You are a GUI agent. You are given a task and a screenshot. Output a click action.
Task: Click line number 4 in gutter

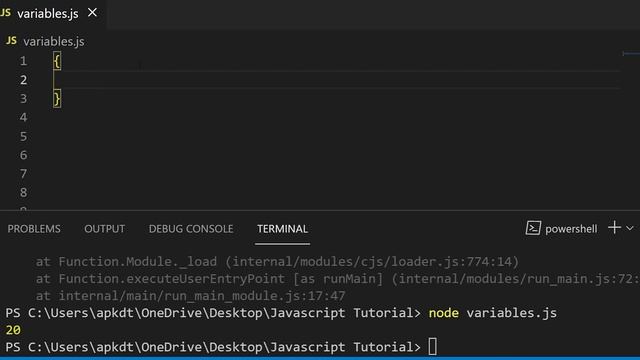coord(23,118)
